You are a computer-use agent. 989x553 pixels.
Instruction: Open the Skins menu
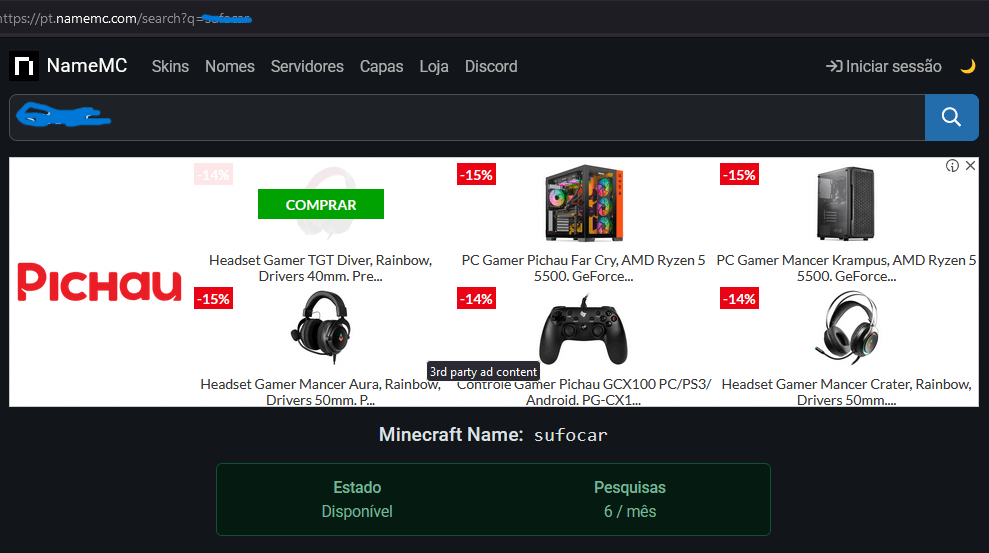[170, 66]
